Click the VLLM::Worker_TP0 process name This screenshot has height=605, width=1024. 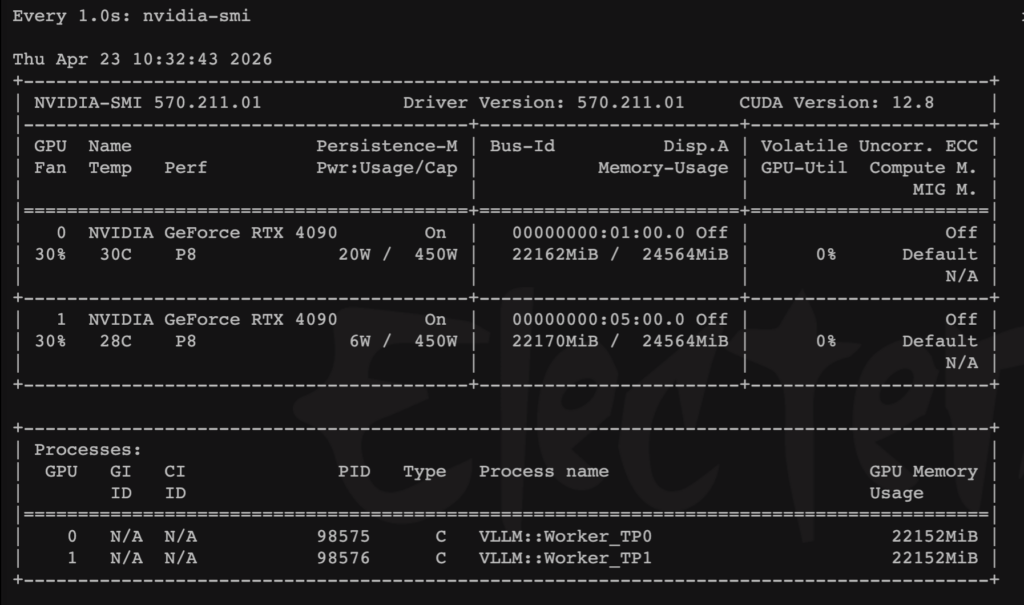[565, 536]
